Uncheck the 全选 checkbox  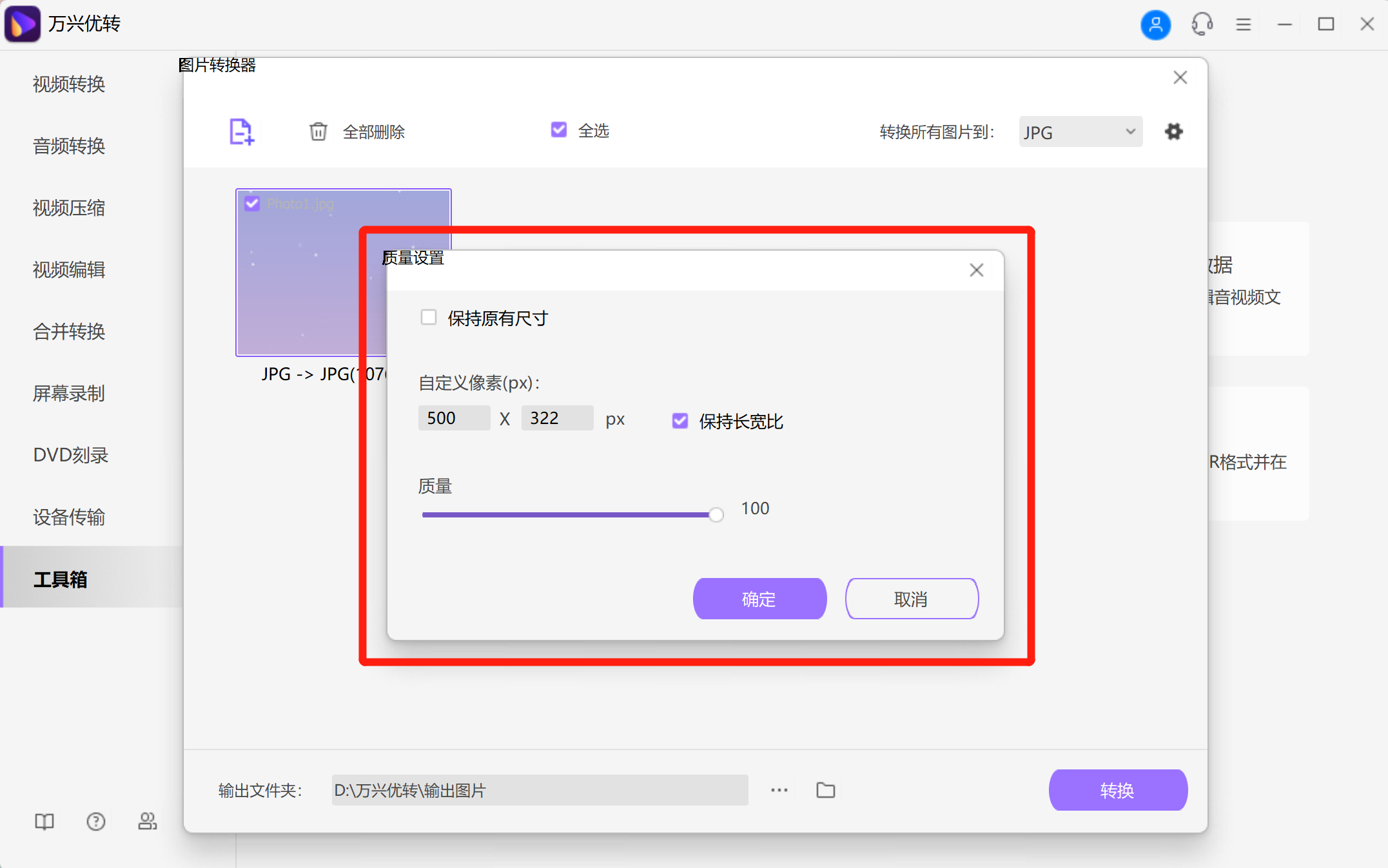pyautogui.click(x=558, y=130)
